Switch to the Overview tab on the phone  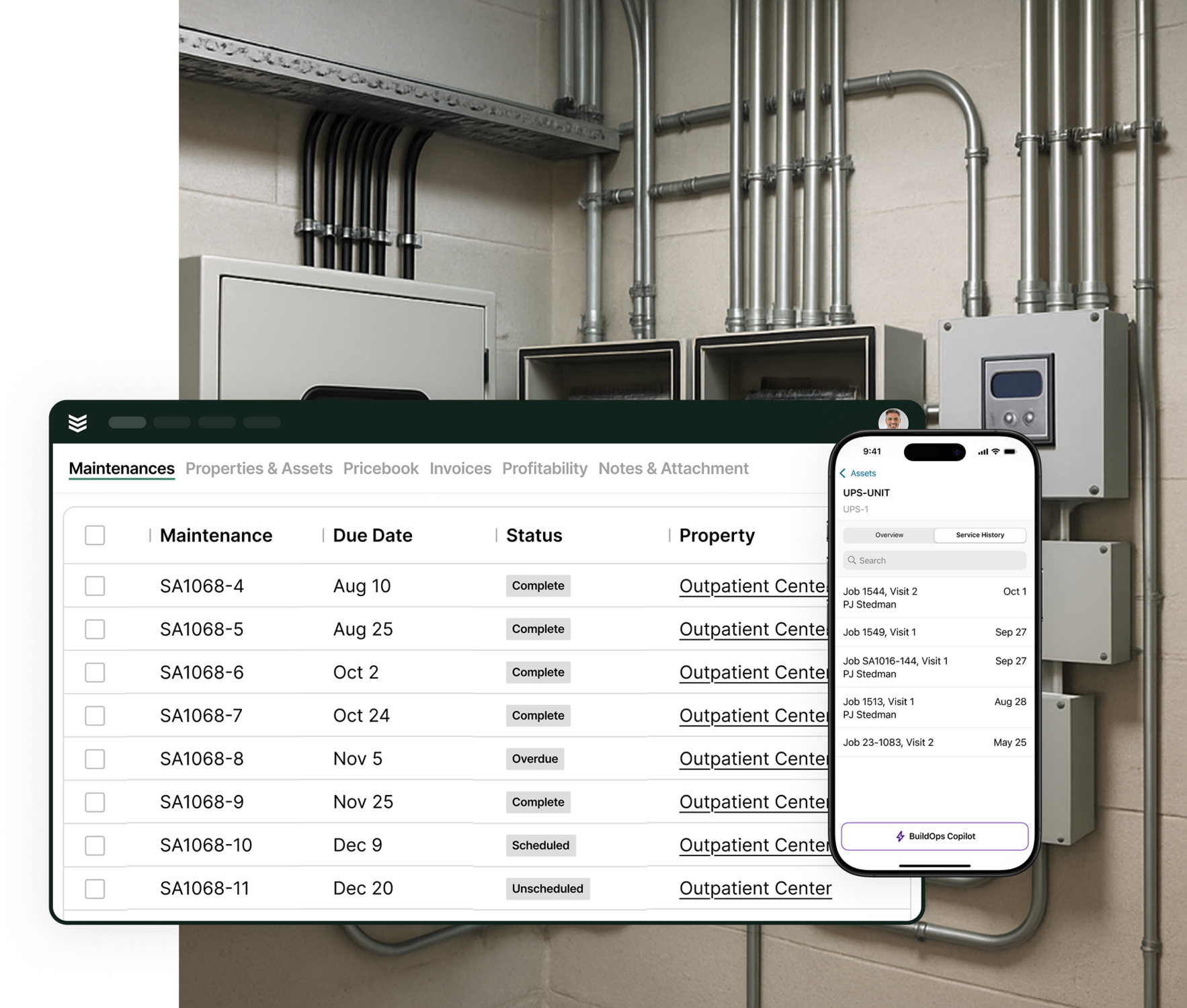[889, 535]
